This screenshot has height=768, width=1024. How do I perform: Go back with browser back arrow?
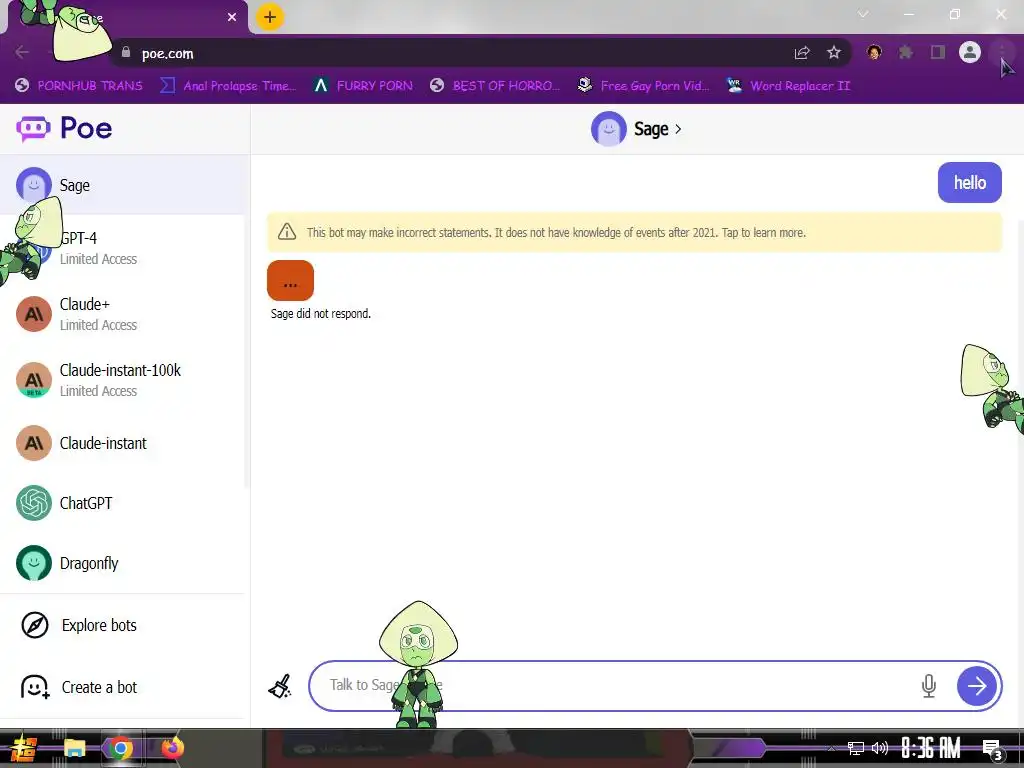(x=22, y=52)
